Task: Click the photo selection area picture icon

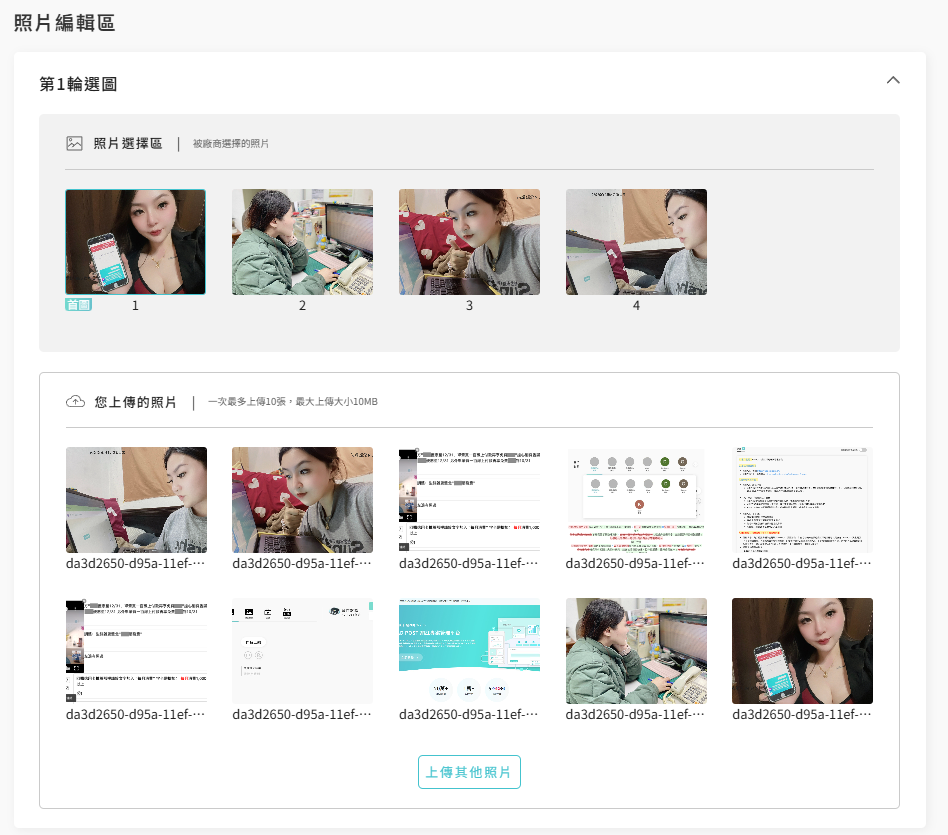Action: click(74, 143)
